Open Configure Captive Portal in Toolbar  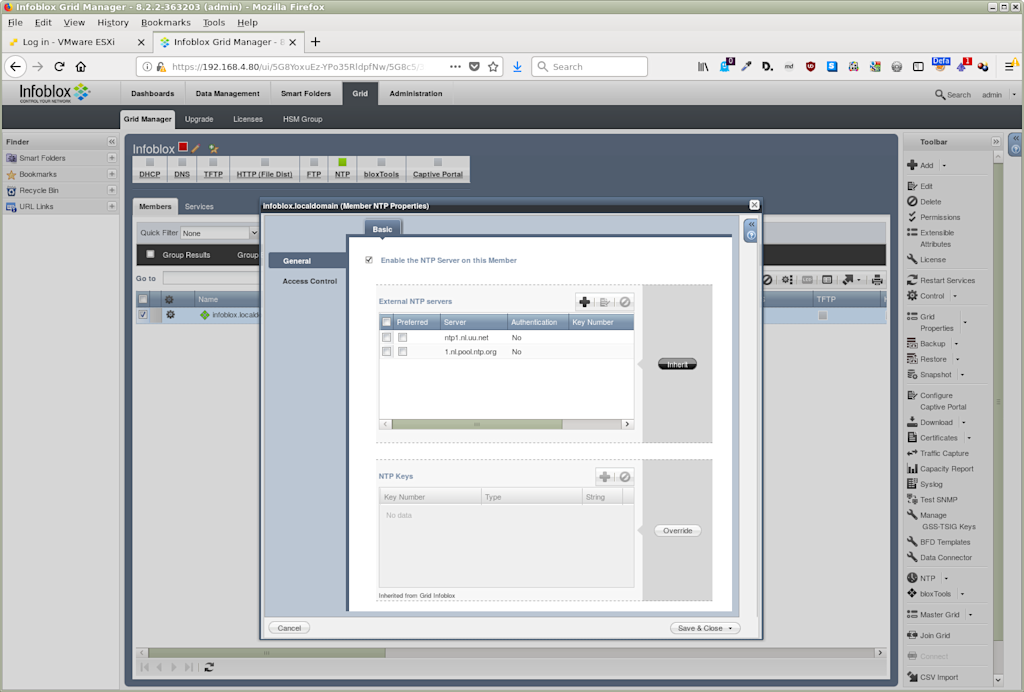click(937, 401)
